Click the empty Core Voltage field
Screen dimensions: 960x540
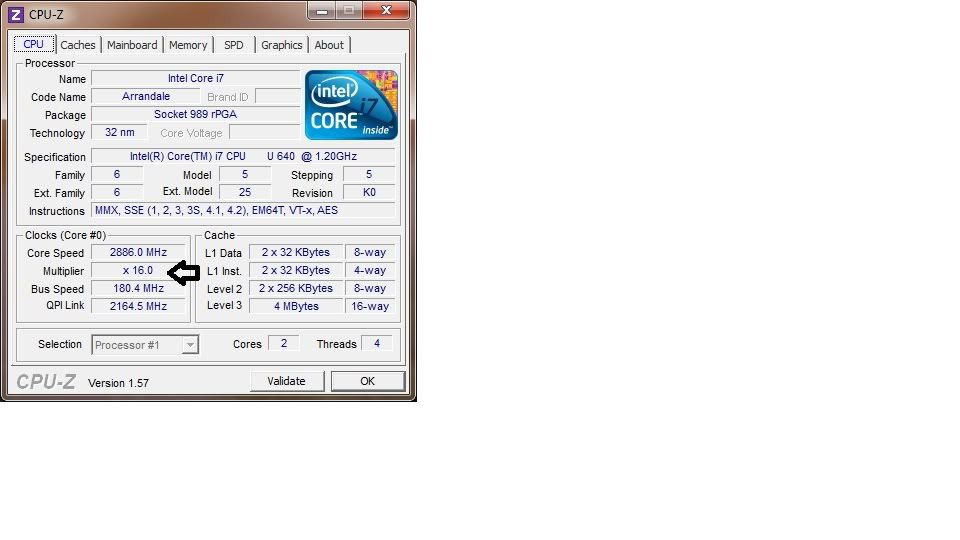coord(264,133)
